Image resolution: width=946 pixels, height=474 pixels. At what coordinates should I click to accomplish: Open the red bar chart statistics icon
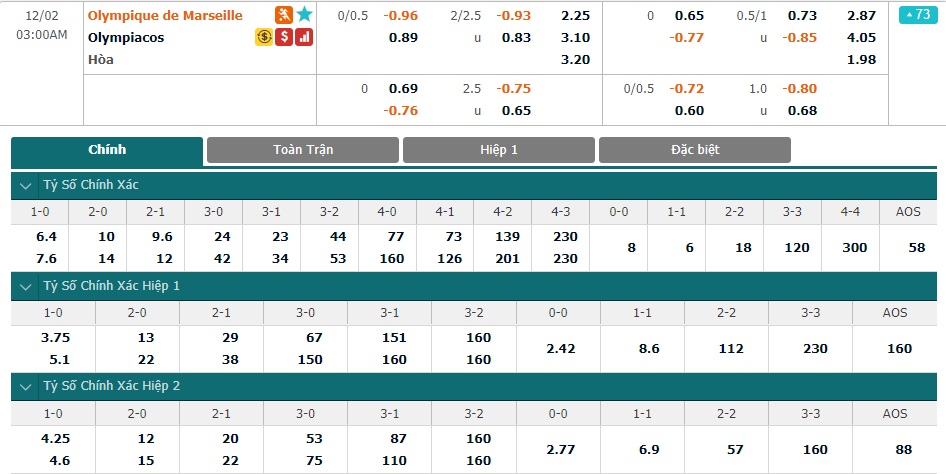(304, 37)
